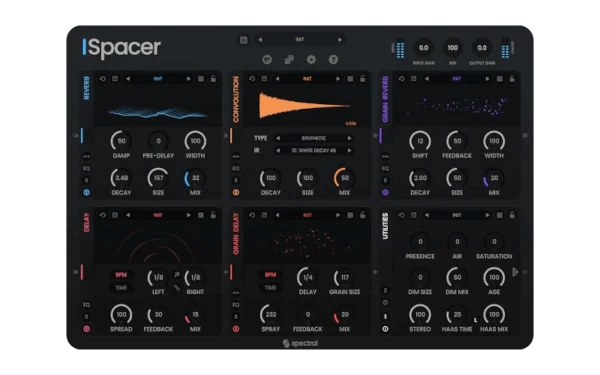Lock the Utilities module with padlock
Viewport: 600px width, 375px height.
coord(512,215)
